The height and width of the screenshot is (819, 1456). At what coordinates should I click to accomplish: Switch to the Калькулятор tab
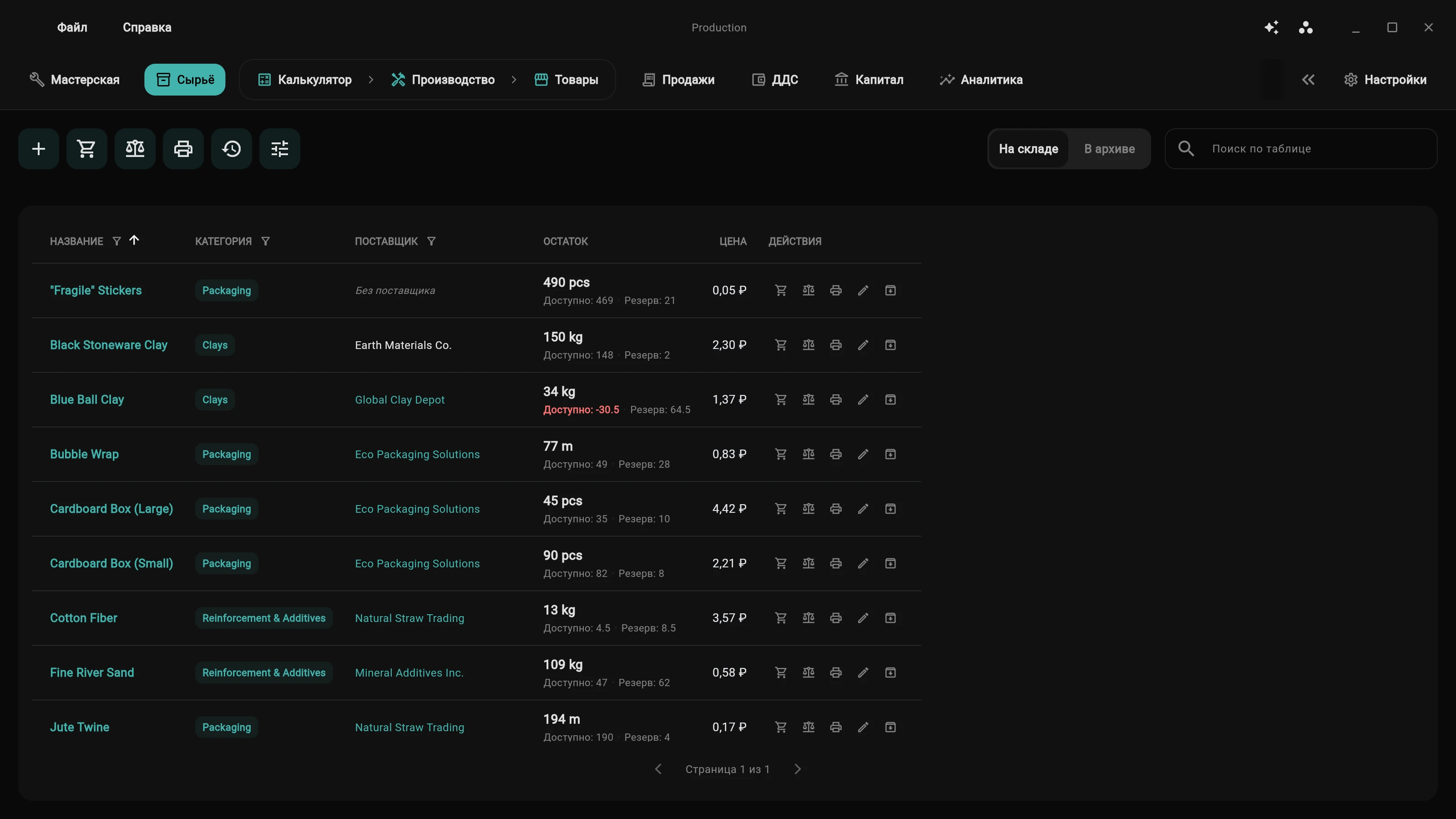click(305, 80)
